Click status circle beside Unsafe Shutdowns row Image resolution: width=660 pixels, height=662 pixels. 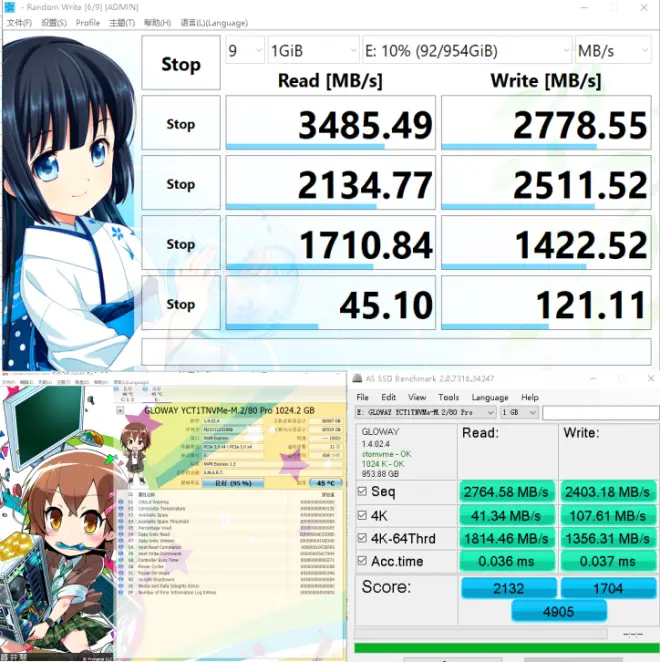[121, 579]
